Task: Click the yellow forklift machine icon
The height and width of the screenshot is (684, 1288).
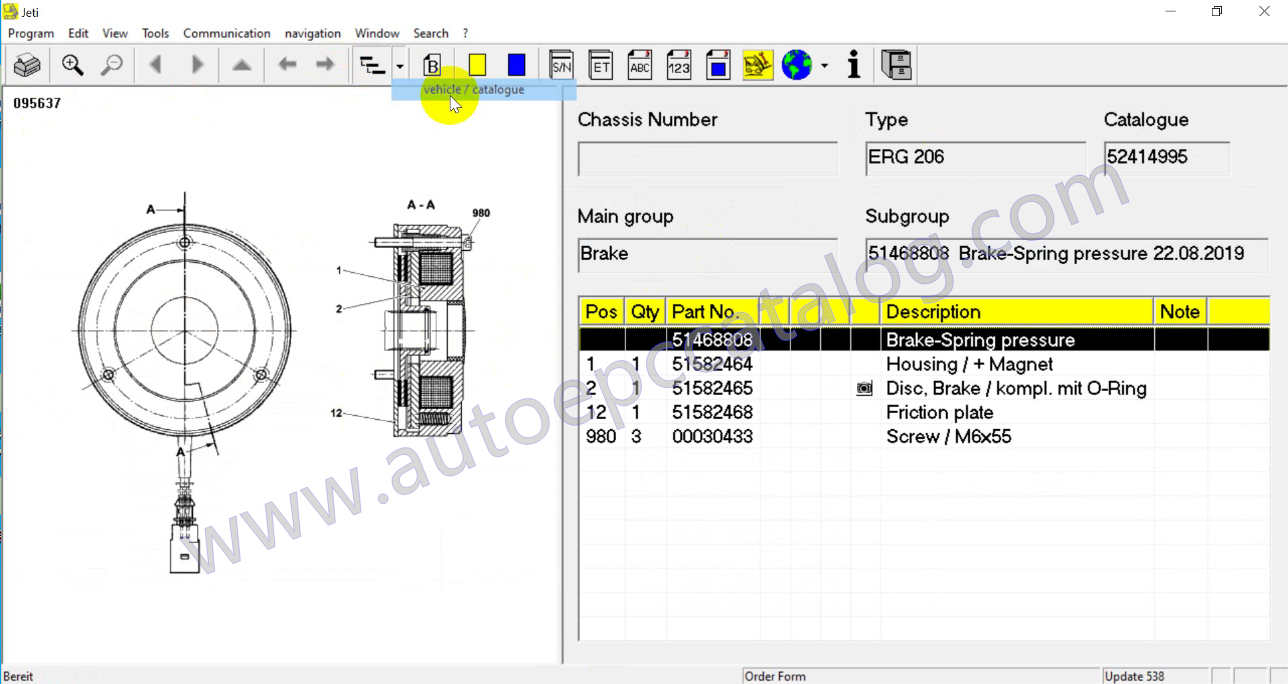Action: 757,64
